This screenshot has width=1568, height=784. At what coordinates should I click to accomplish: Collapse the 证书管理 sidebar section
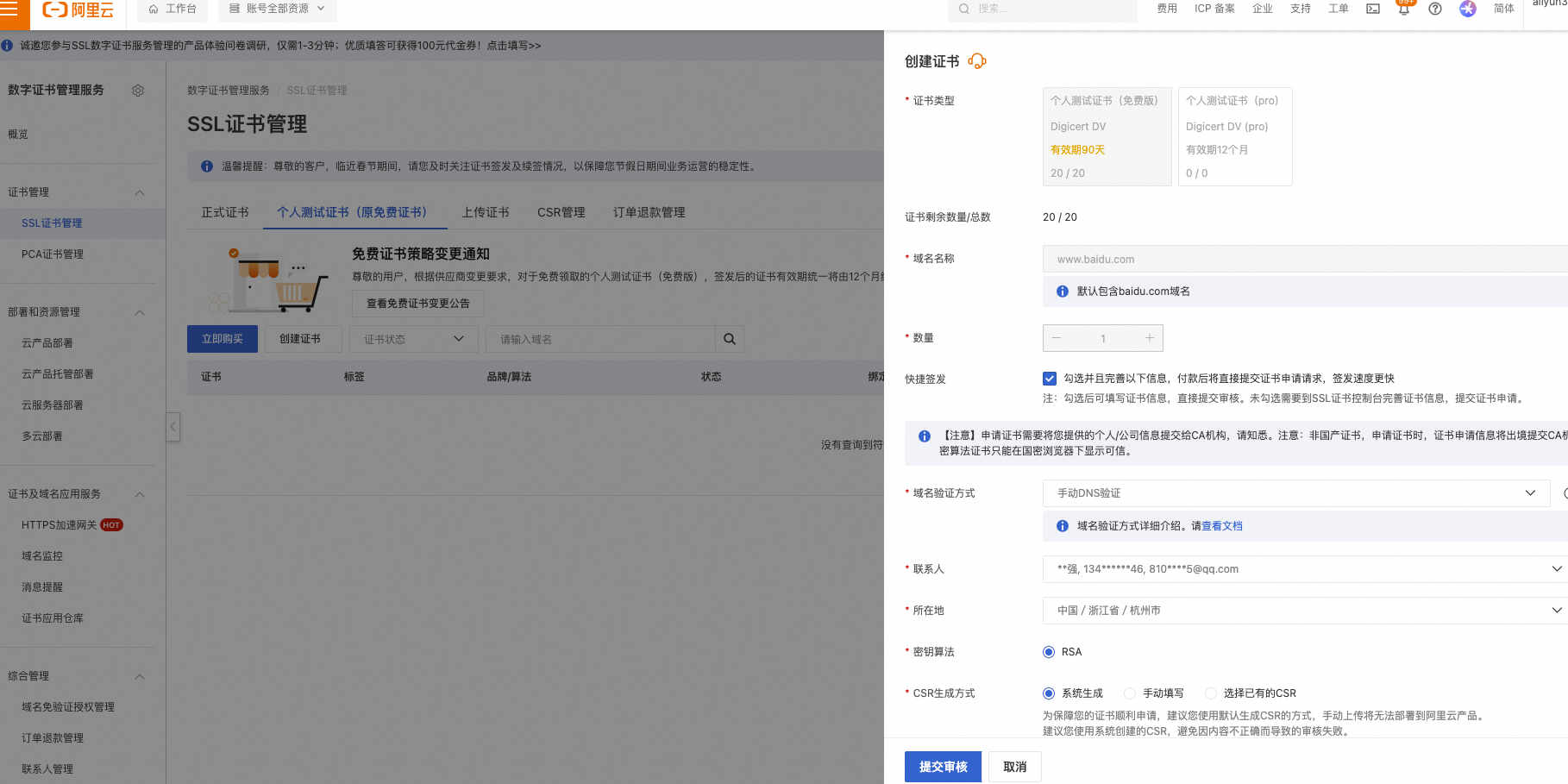click(x=140, y=192)
